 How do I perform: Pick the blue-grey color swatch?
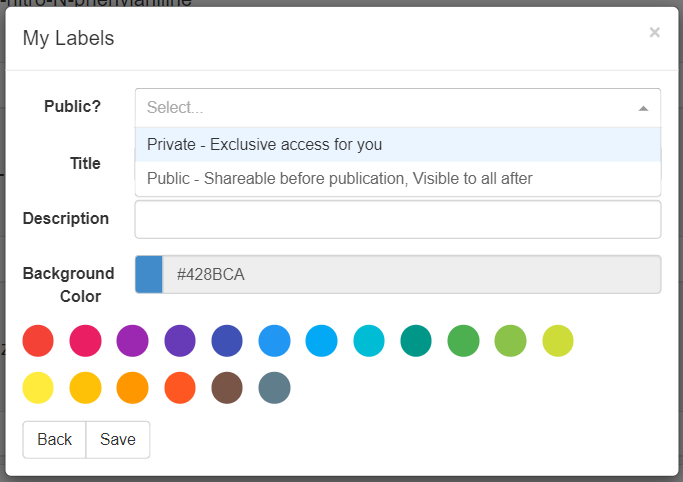tap(274, 387)
